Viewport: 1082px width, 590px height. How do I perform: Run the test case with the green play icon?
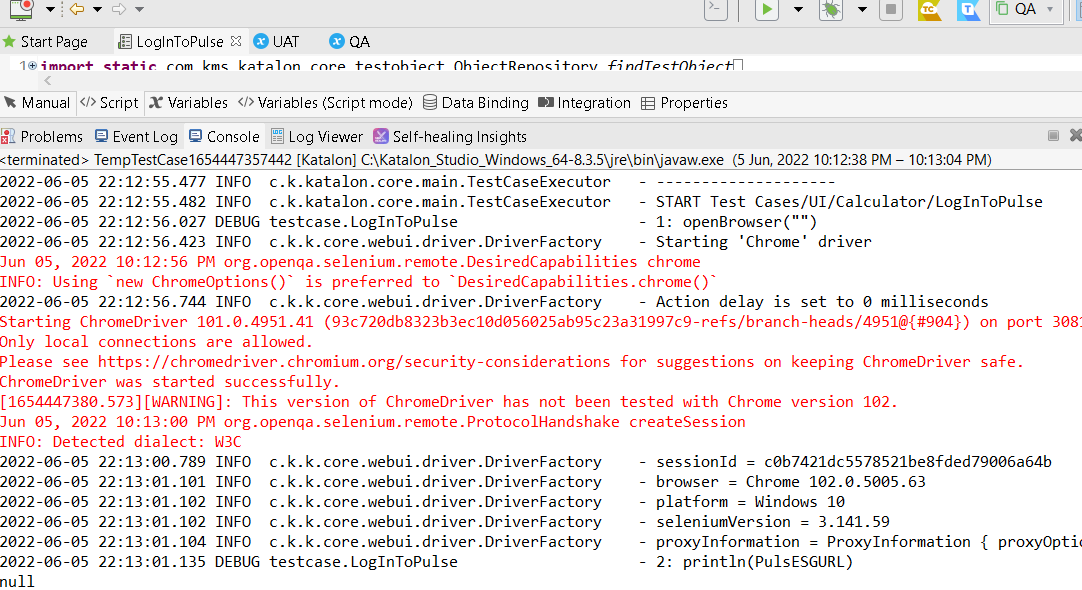pyautogui.click(x=764, y=11)
